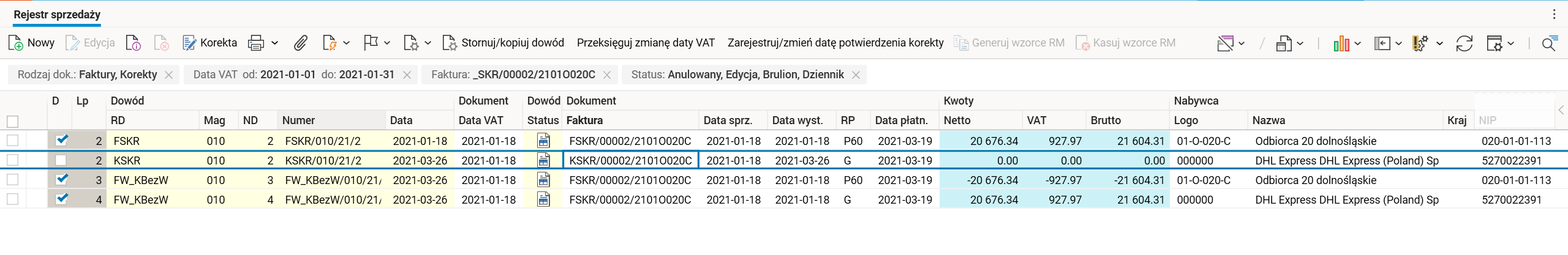Screen dimensions: 1568x255
Task: Uncheck the D checkbox in FSKR row
Action: [61, 141]
